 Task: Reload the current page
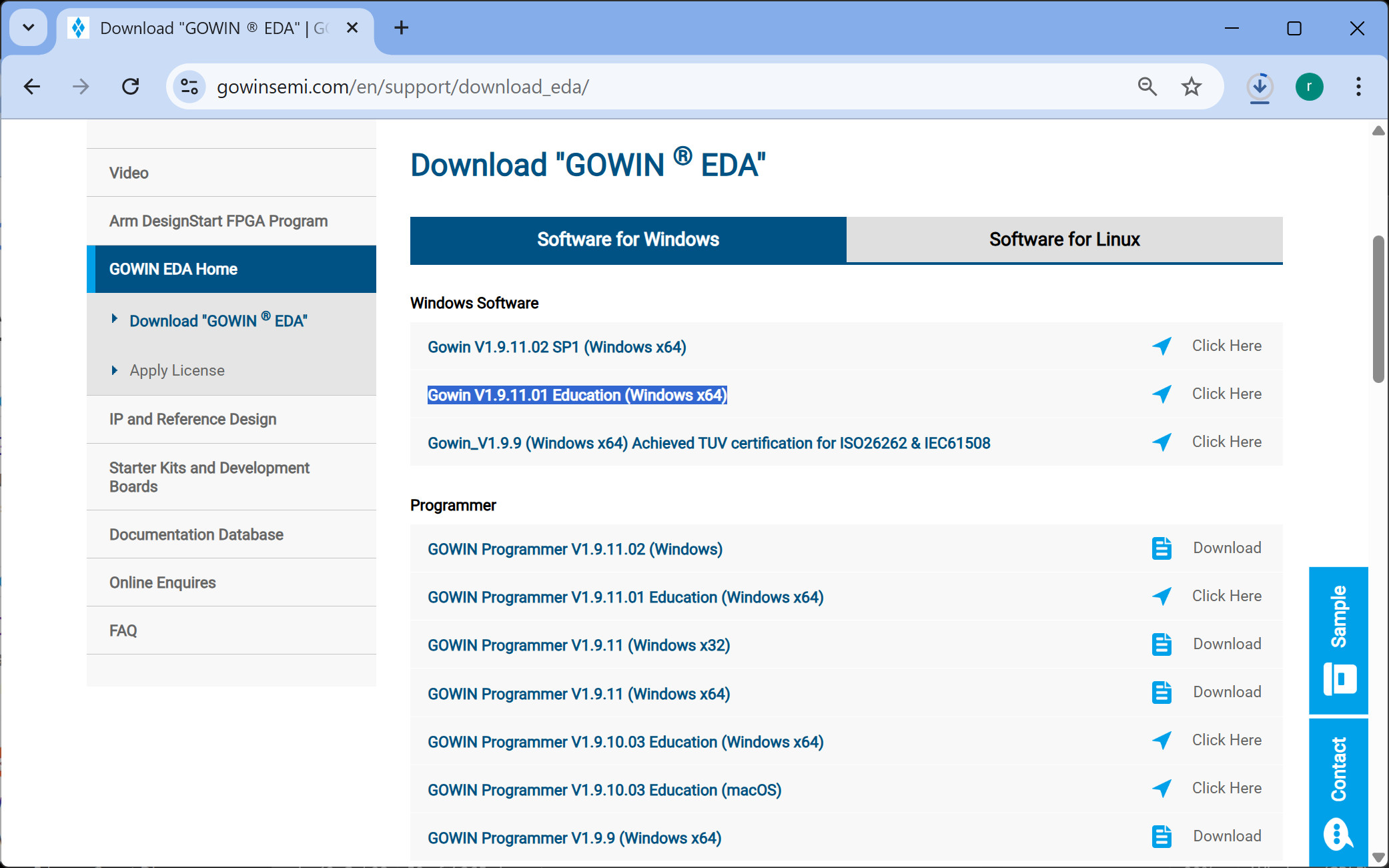[x=131, y=87]
